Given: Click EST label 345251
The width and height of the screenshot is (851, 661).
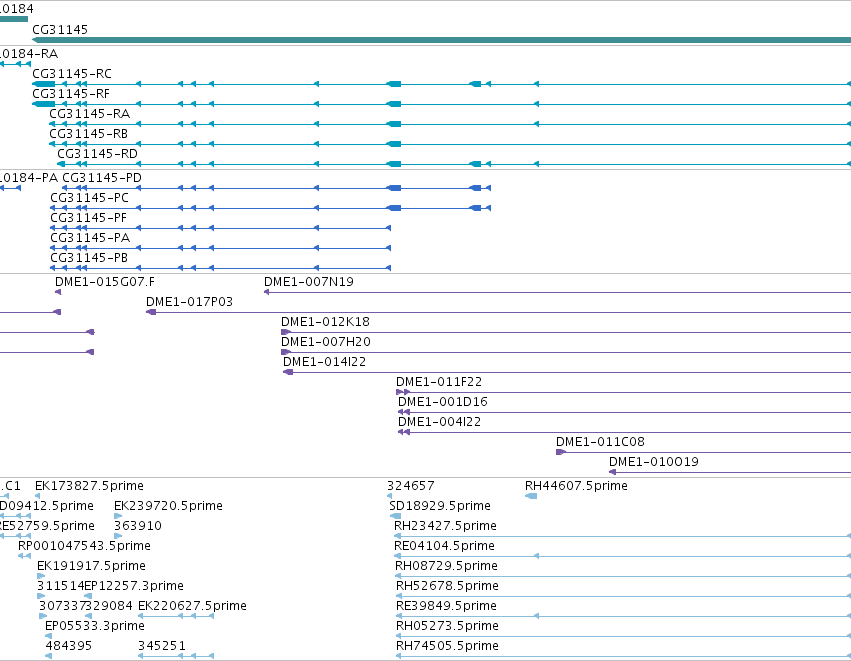Looking at the screenshot, I should (162, 647).
